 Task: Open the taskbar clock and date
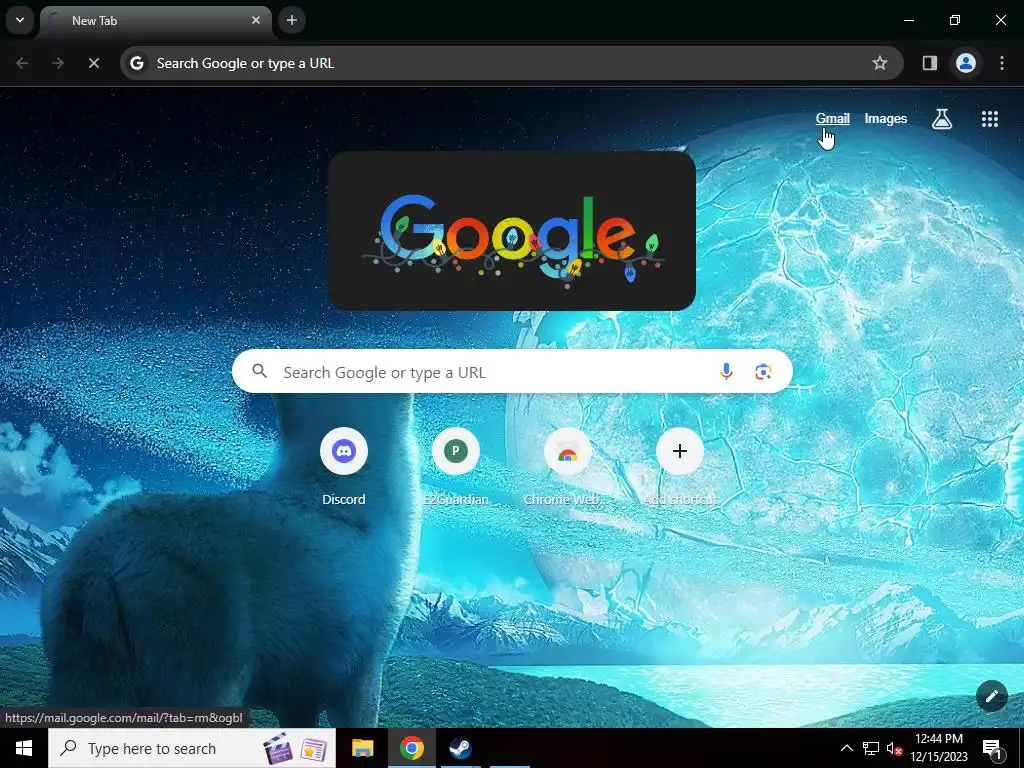[939, 748]
